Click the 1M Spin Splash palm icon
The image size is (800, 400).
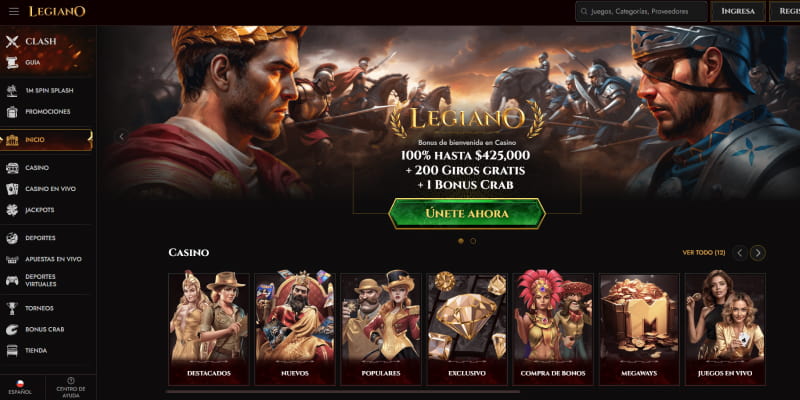point(12,90)
